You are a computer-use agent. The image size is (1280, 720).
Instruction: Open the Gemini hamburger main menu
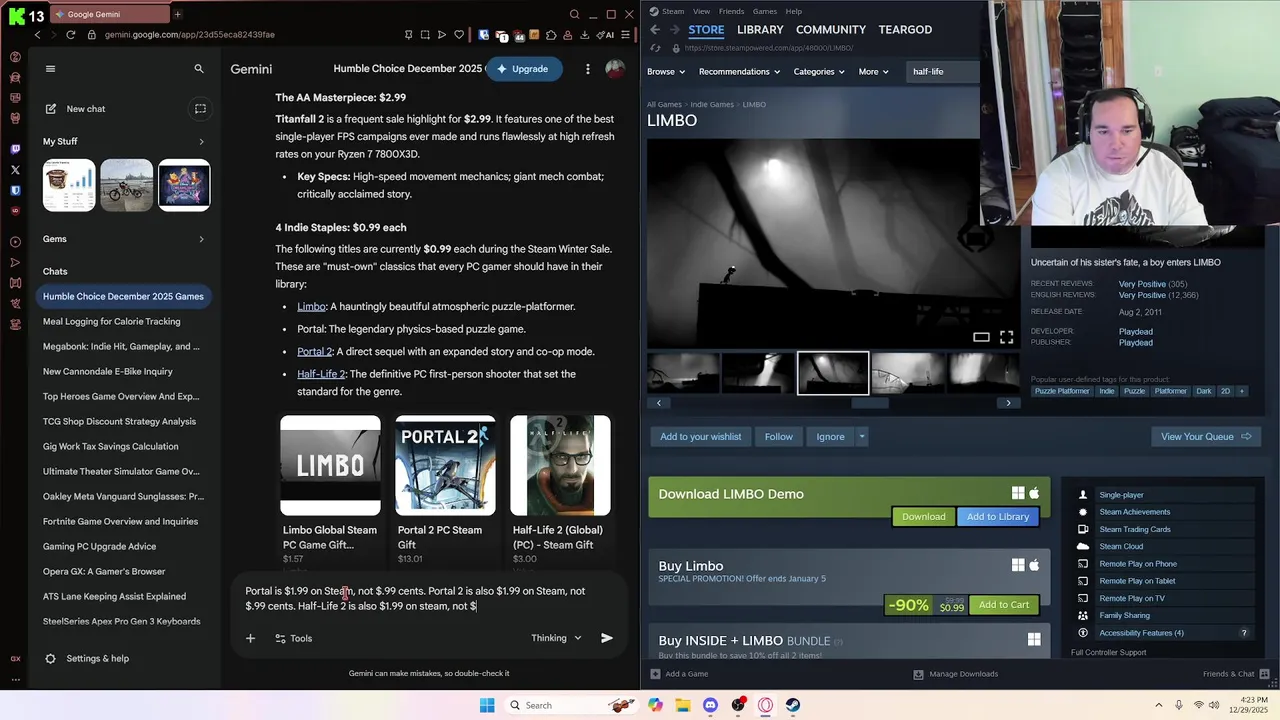point(51,69)
